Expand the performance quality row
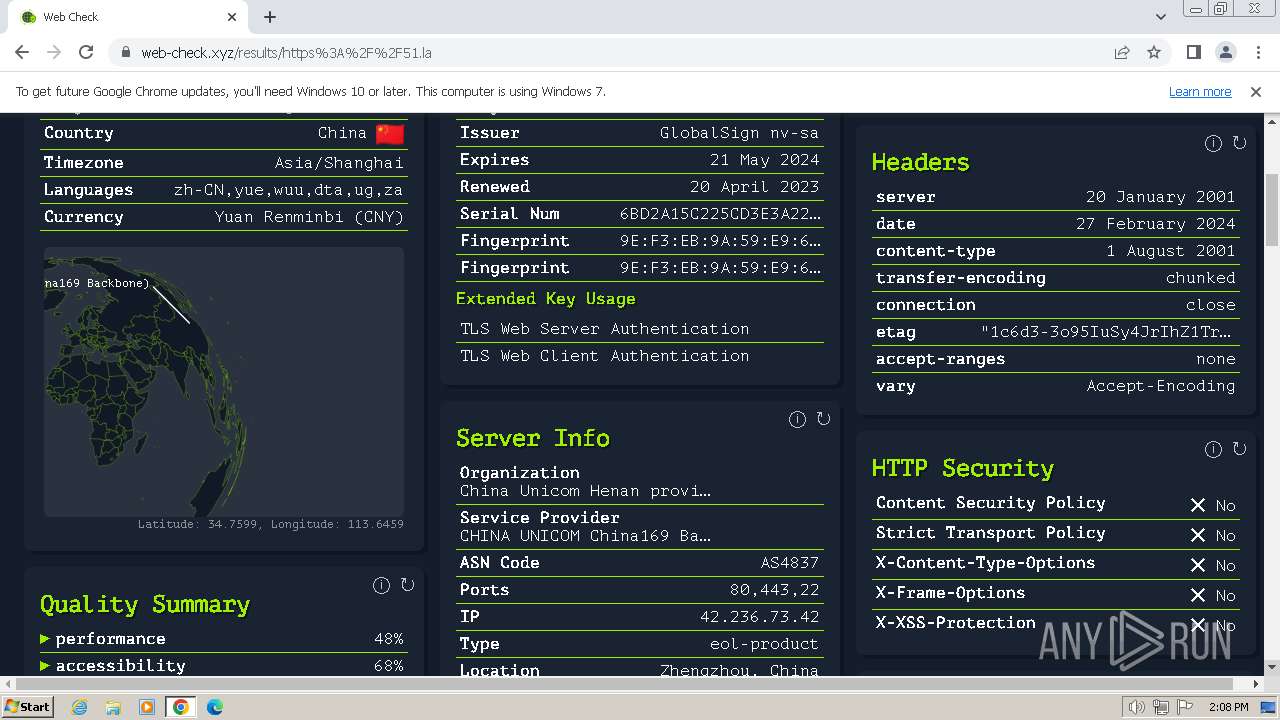 (x=224, y=639)
